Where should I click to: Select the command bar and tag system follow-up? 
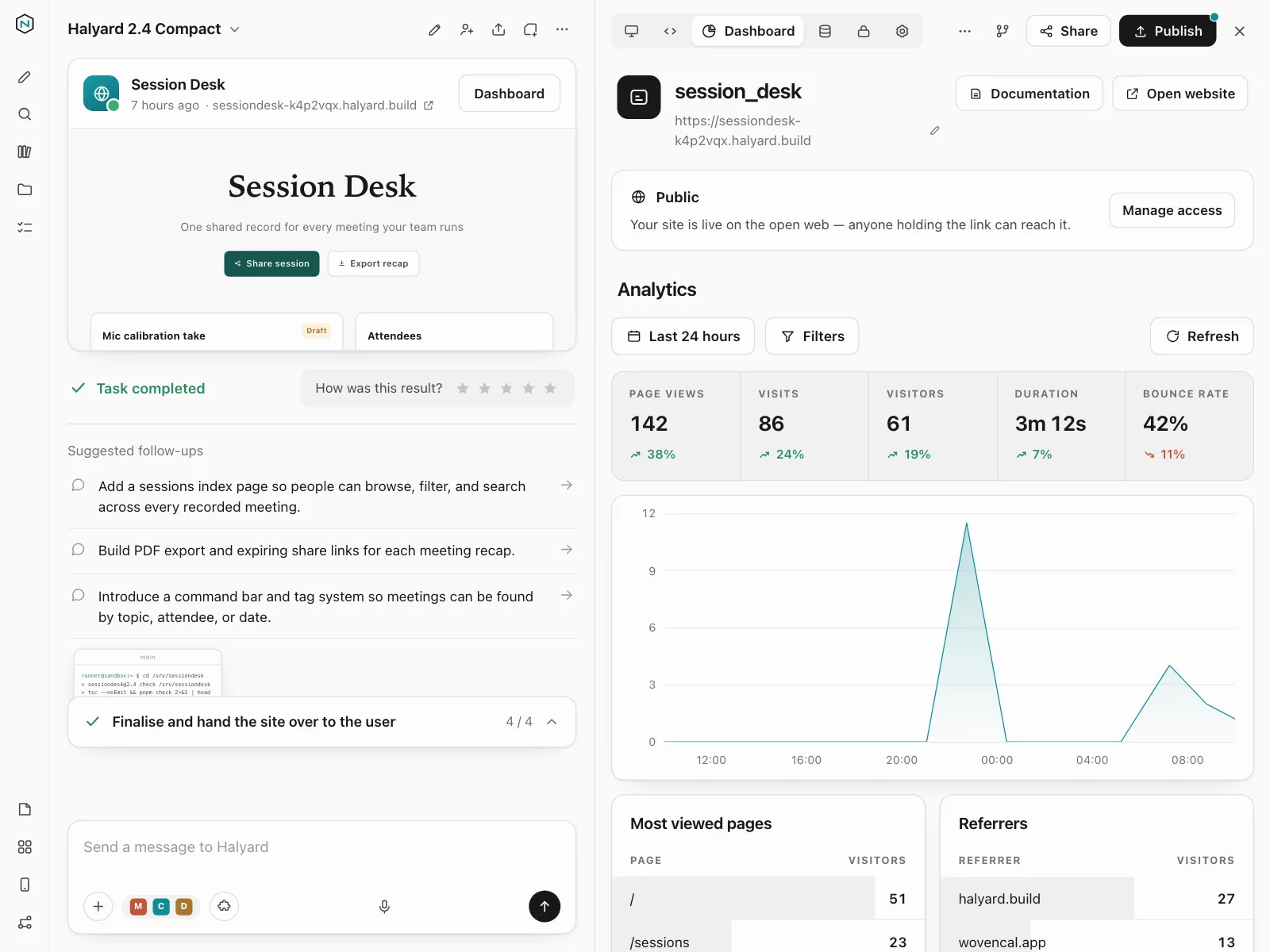click(x=321, y=607)
